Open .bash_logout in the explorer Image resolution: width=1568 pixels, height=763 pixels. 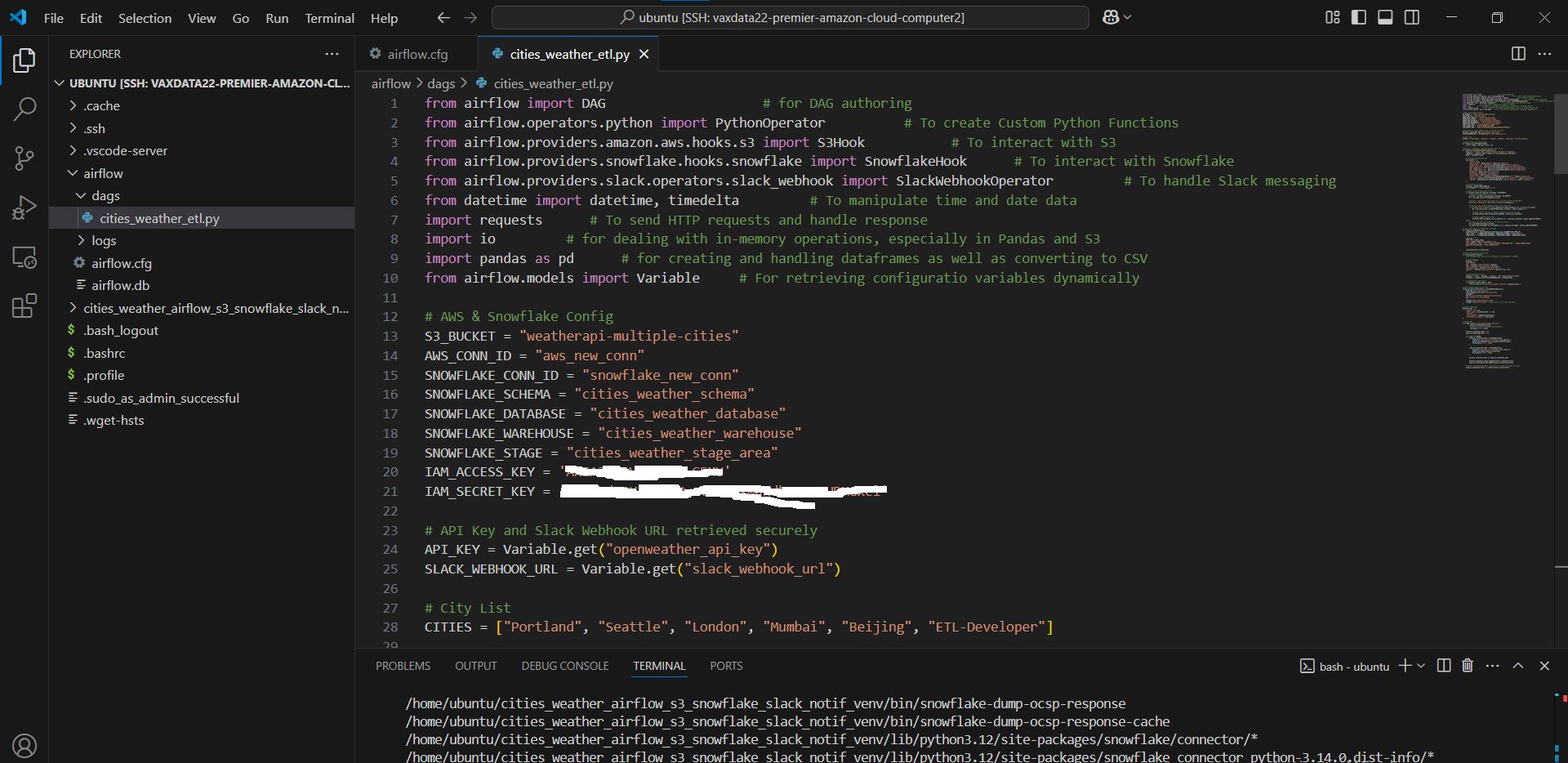coord(202,331)
